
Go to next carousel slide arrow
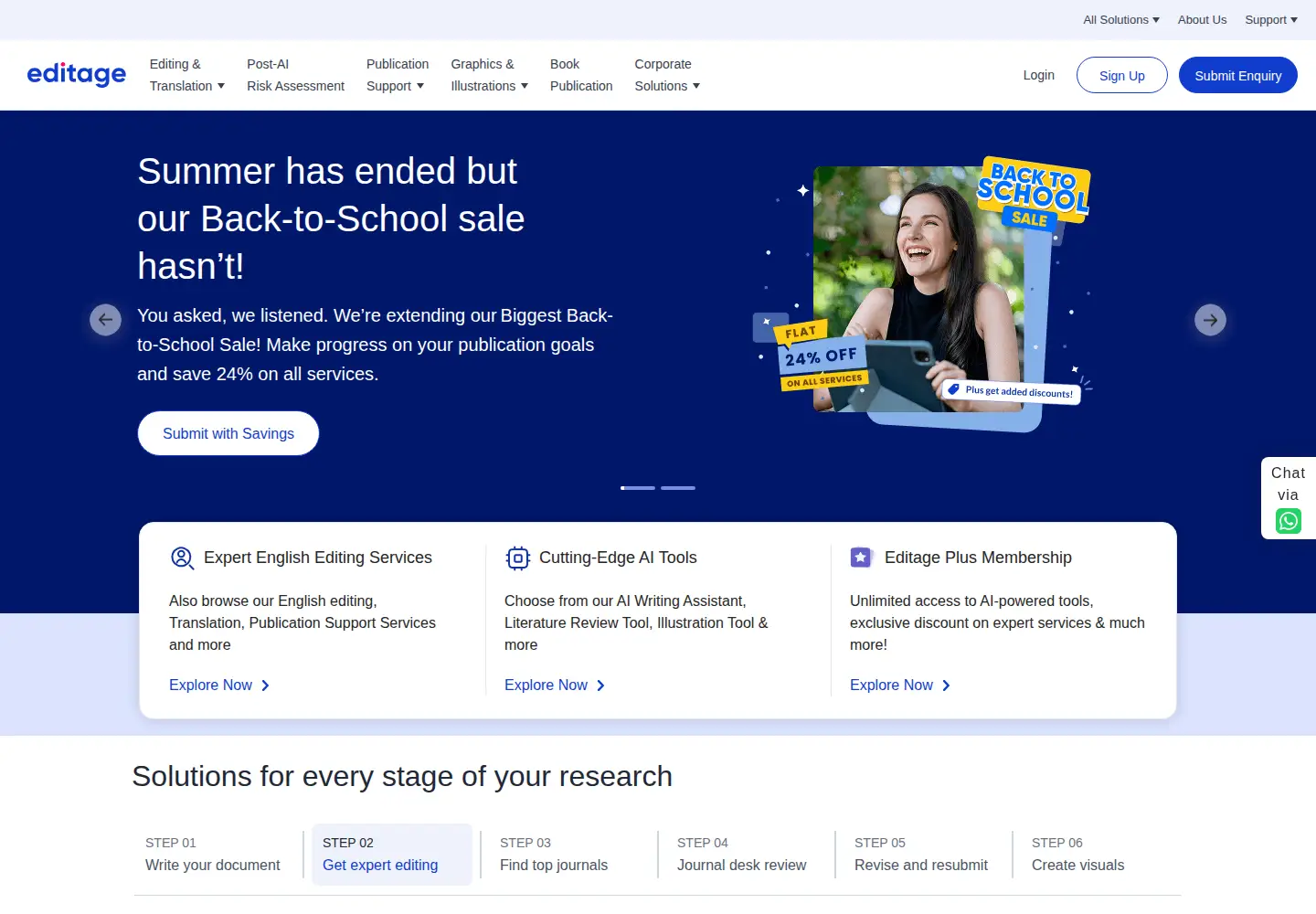[1211, 320]
